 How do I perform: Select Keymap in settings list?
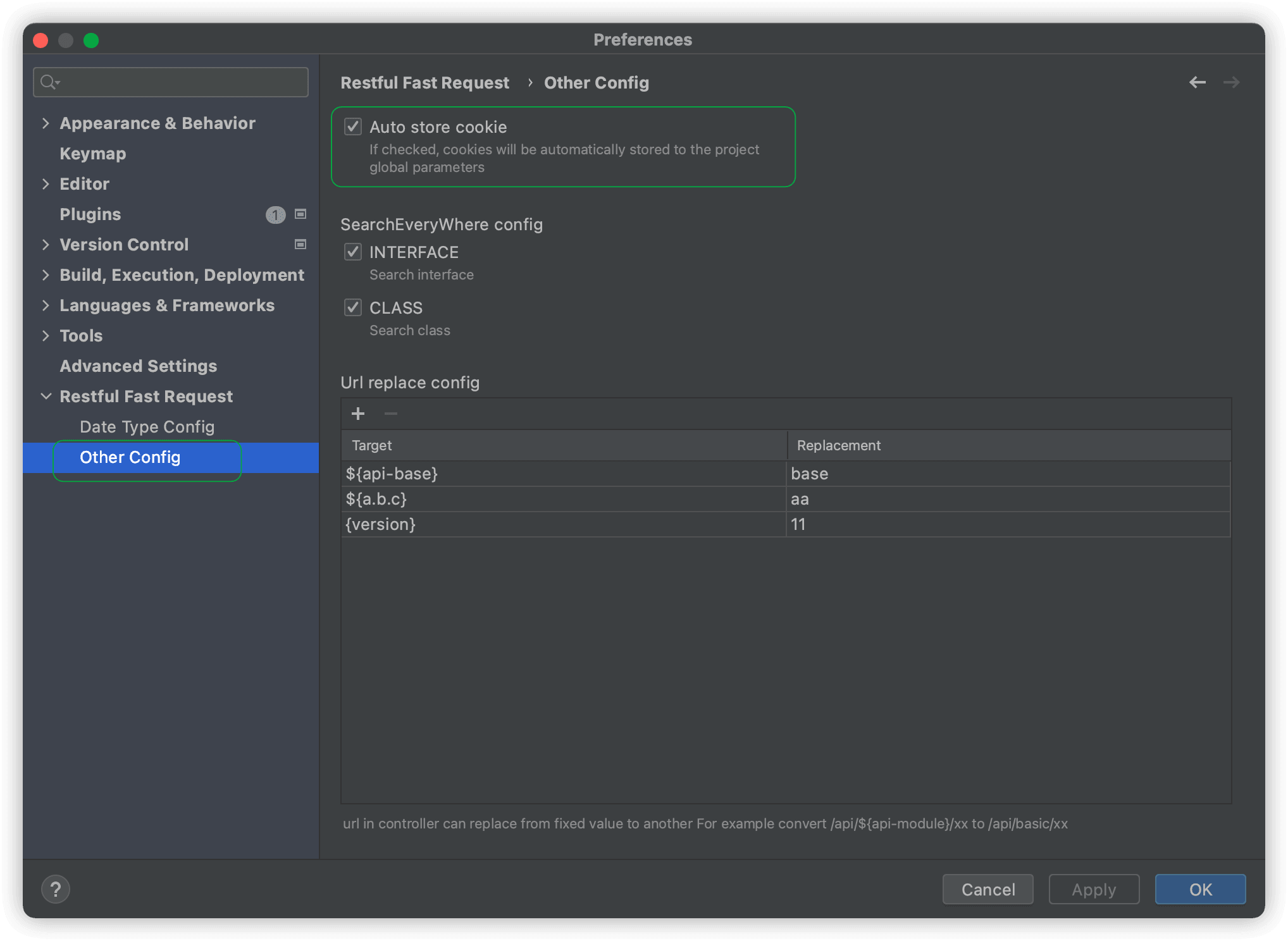point(92,154)
